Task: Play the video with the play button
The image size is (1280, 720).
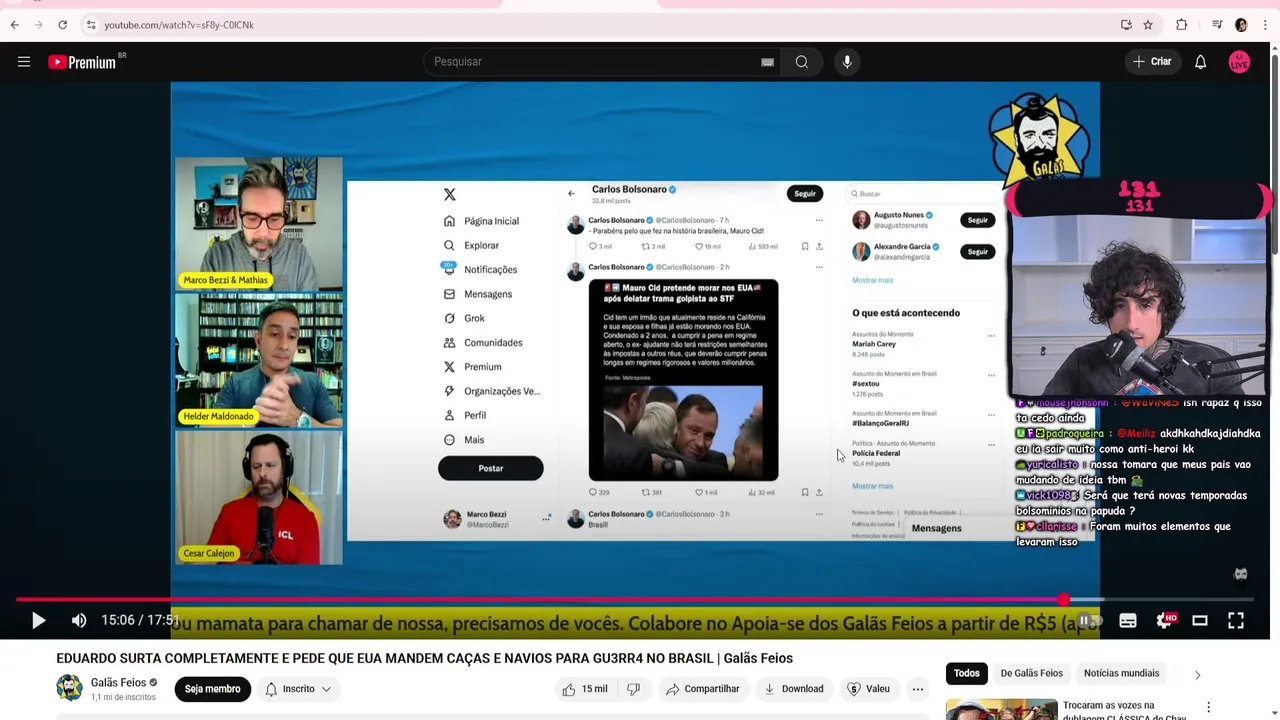Action: [38, 621]
